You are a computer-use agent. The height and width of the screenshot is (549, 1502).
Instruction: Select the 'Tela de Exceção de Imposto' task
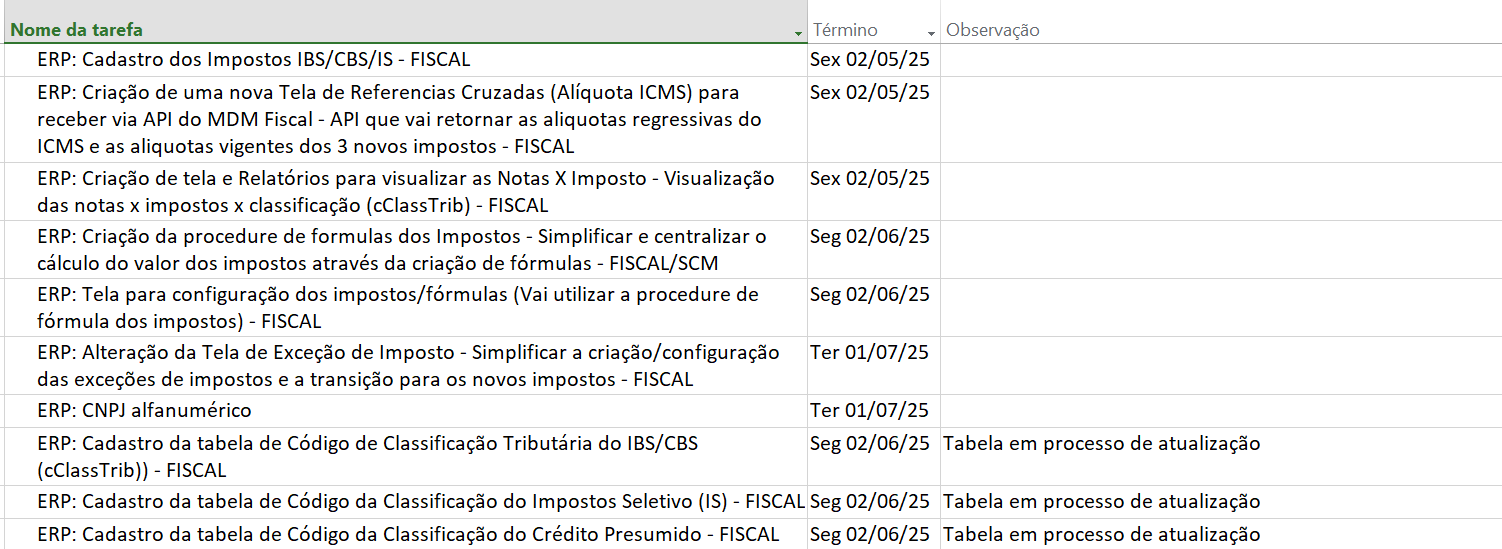tap(408, 366)
